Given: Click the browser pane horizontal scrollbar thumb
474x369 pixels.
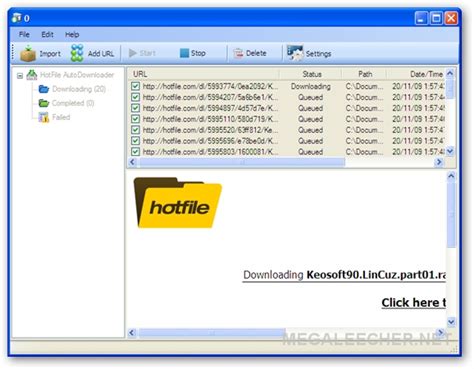Looking at the screenshot, I should 212,333.
